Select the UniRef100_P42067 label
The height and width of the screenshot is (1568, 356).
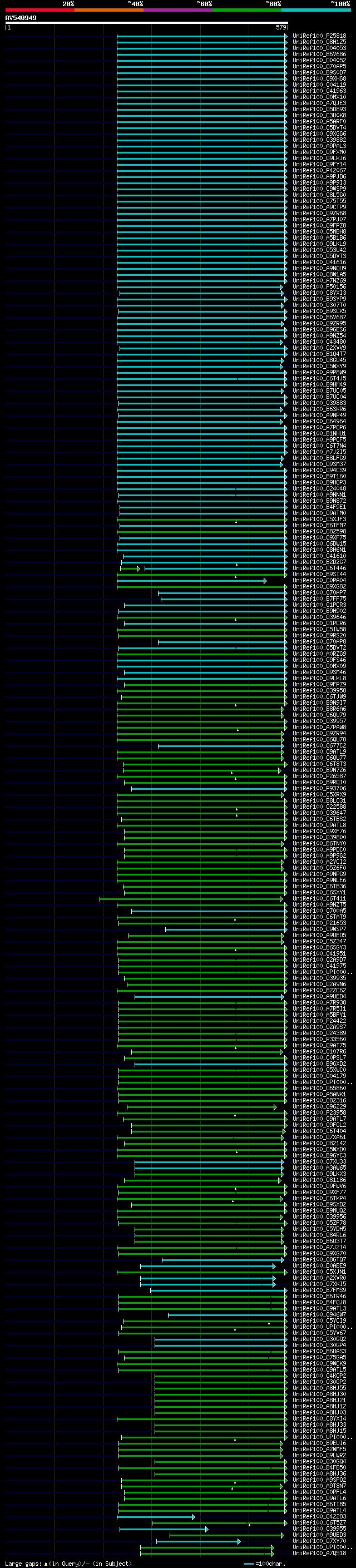point(319,170)
